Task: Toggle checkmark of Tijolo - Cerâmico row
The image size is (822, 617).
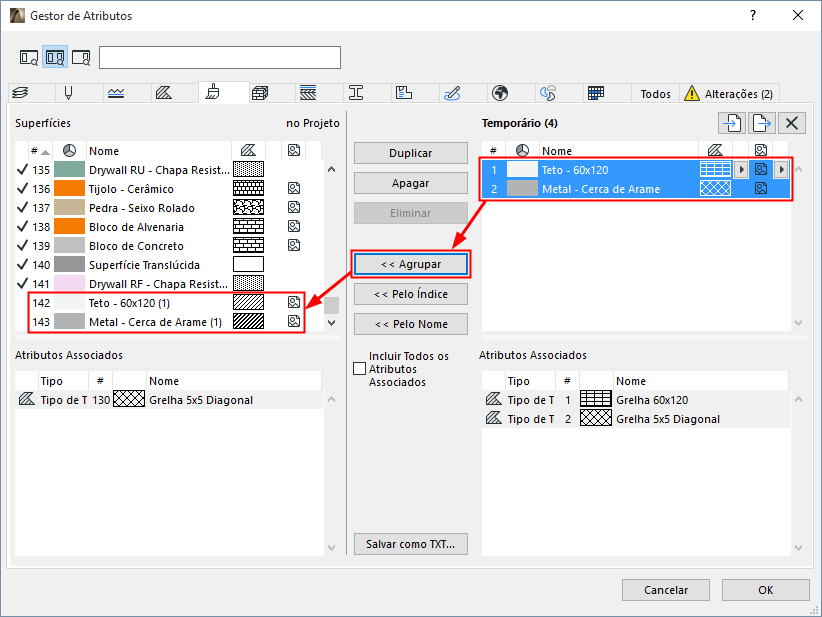Action: tap(23, 189)
